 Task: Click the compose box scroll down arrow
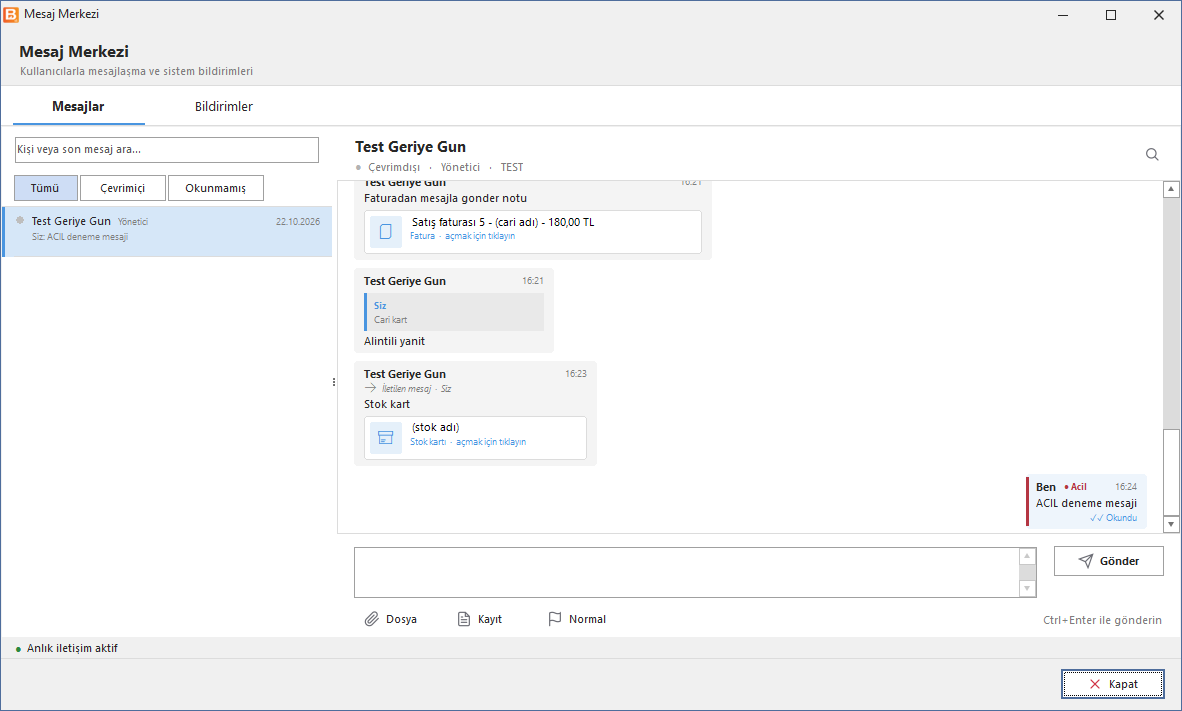pos(1027,588)
